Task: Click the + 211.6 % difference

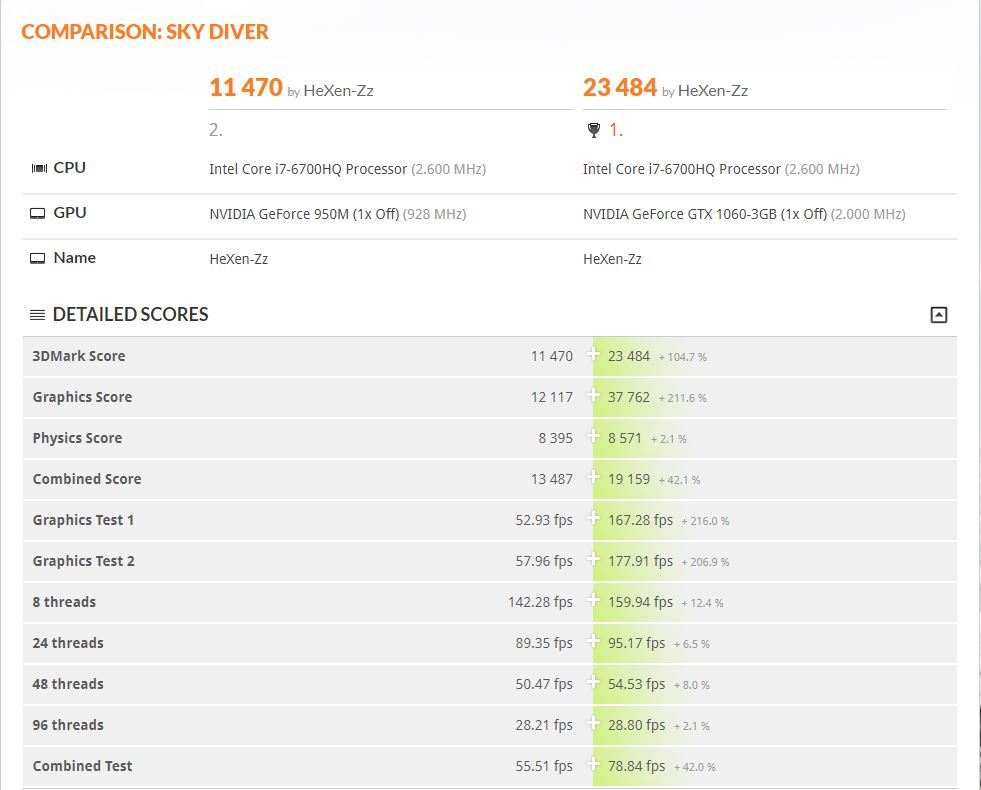Action: point(683,398)
